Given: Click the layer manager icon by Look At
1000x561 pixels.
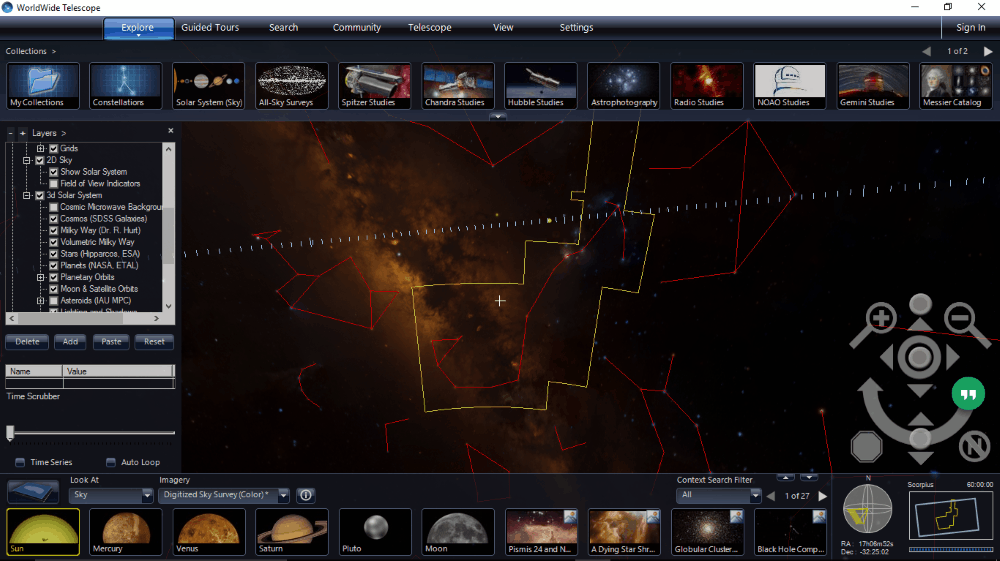Looking at the screenshot, I should 33,492.
